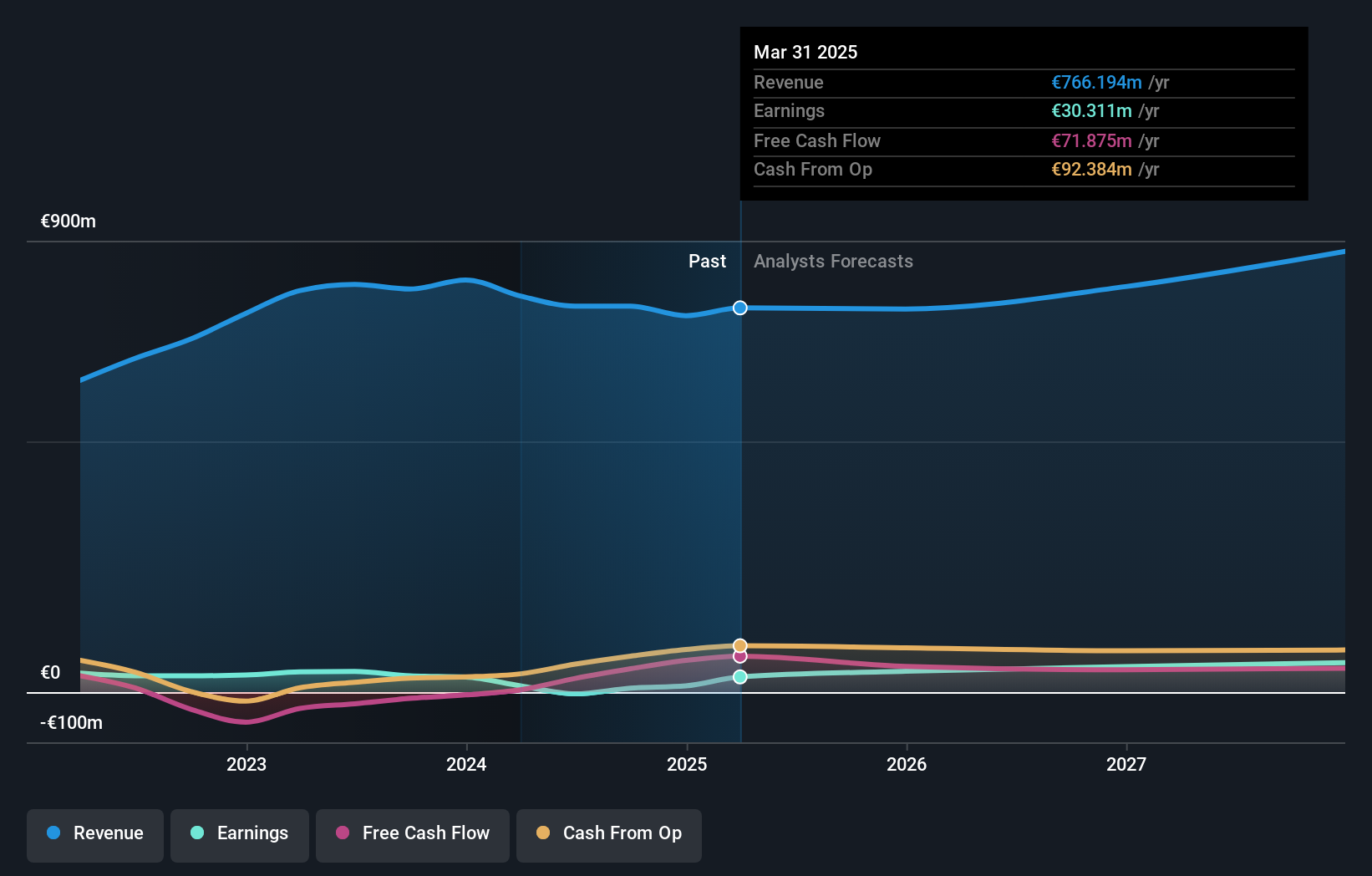
Task: Click the Earnings row label in tooltip
Action: pos(789,111)
